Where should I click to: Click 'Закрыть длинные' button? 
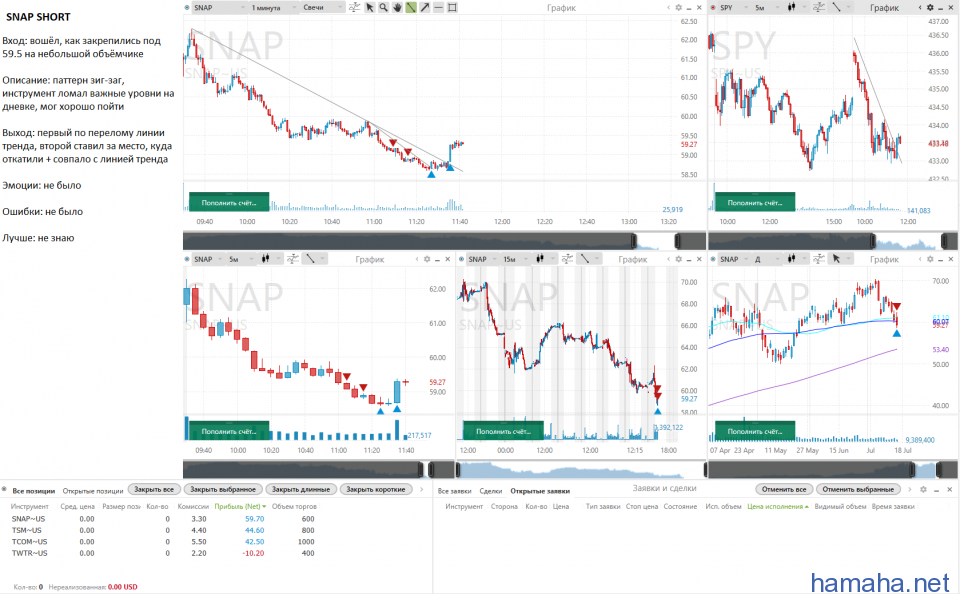click(x=301, y=489)
